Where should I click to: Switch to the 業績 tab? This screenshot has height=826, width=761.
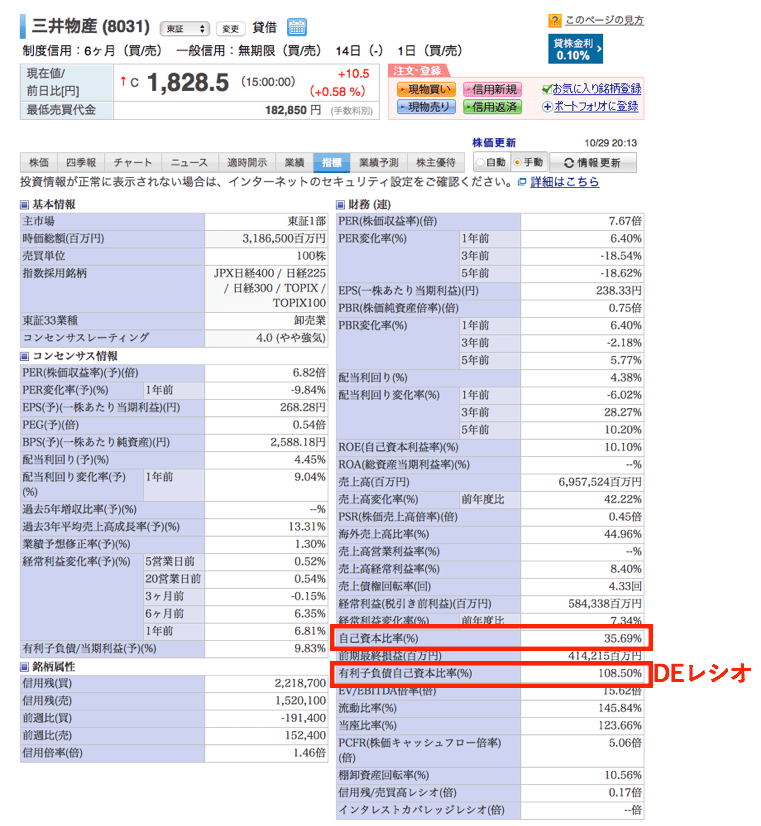tap(294, 163)
